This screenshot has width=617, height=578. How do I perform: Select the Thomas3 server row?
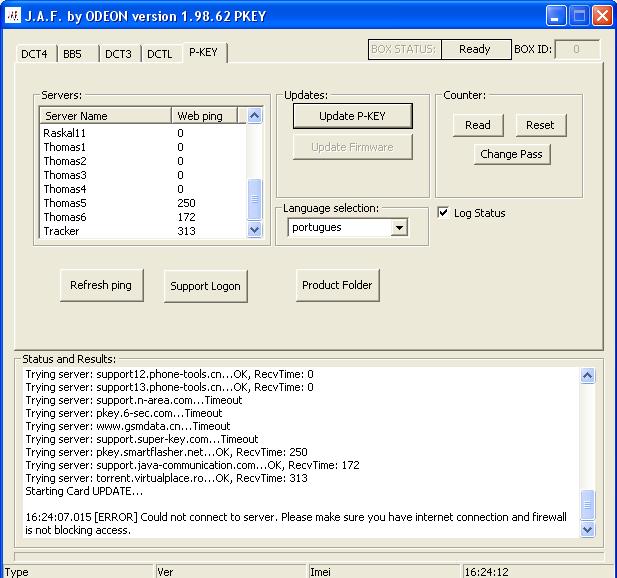coord(143,175)
